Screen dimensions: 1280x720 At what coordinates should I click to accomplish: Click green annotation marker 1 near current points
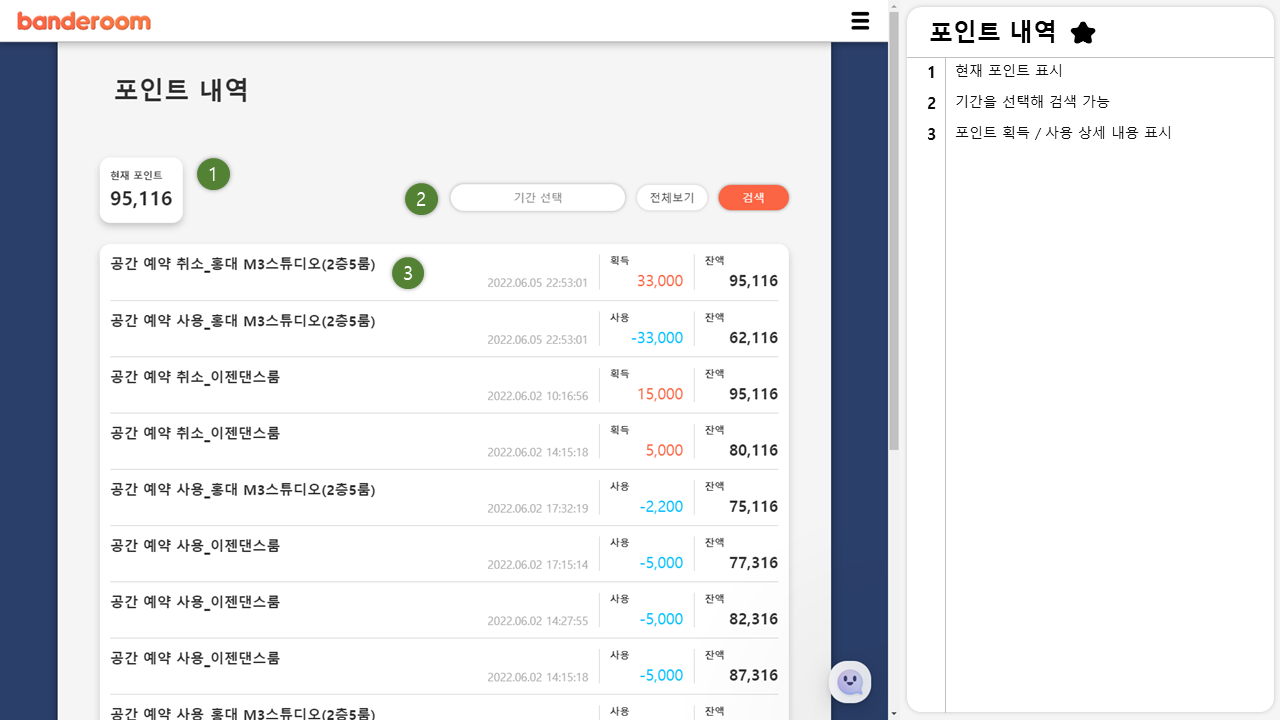click(x=213, y=174)
